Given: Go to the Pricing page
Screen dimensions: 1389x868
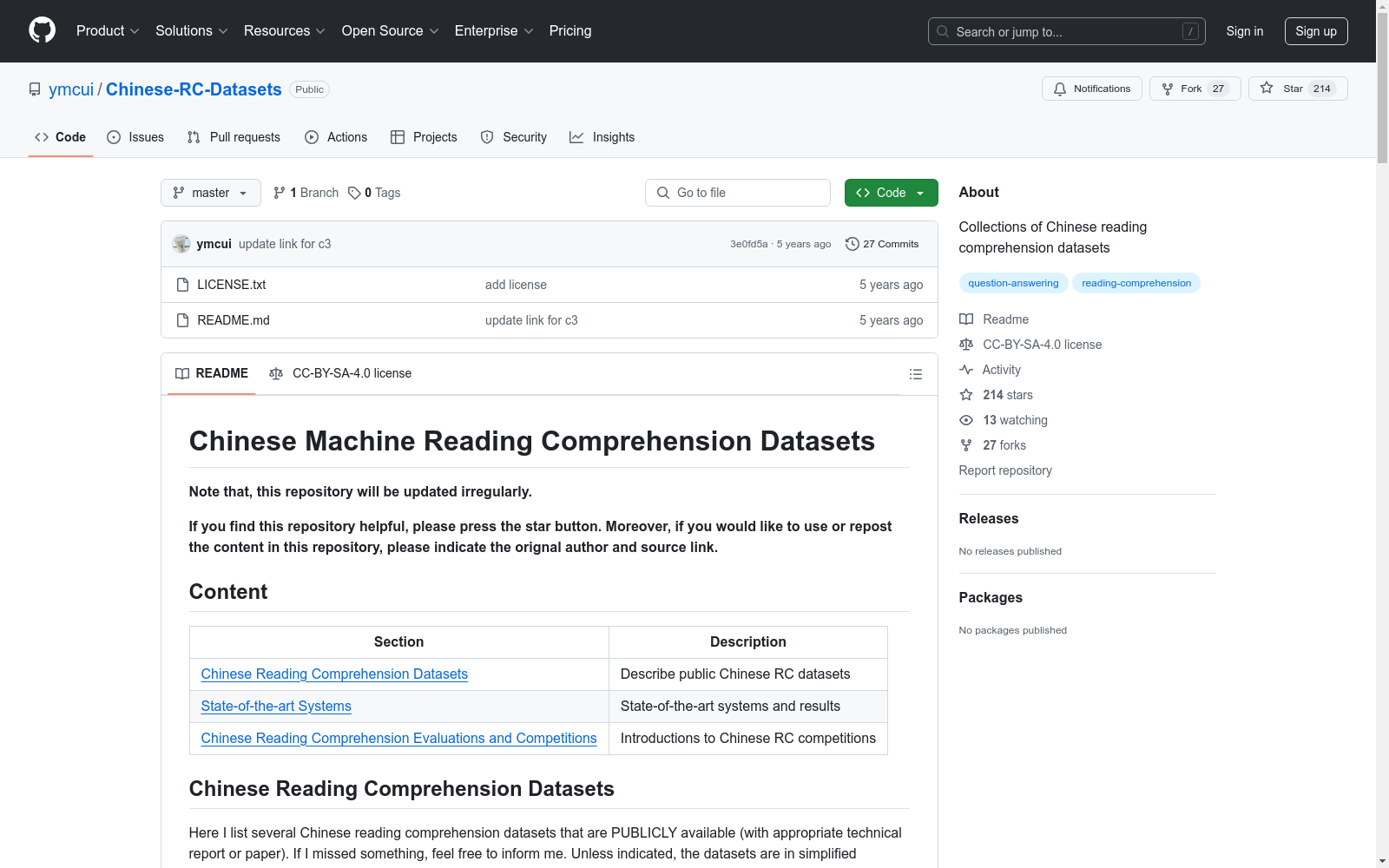Looking at the screenshot, I should pos(570,30).
